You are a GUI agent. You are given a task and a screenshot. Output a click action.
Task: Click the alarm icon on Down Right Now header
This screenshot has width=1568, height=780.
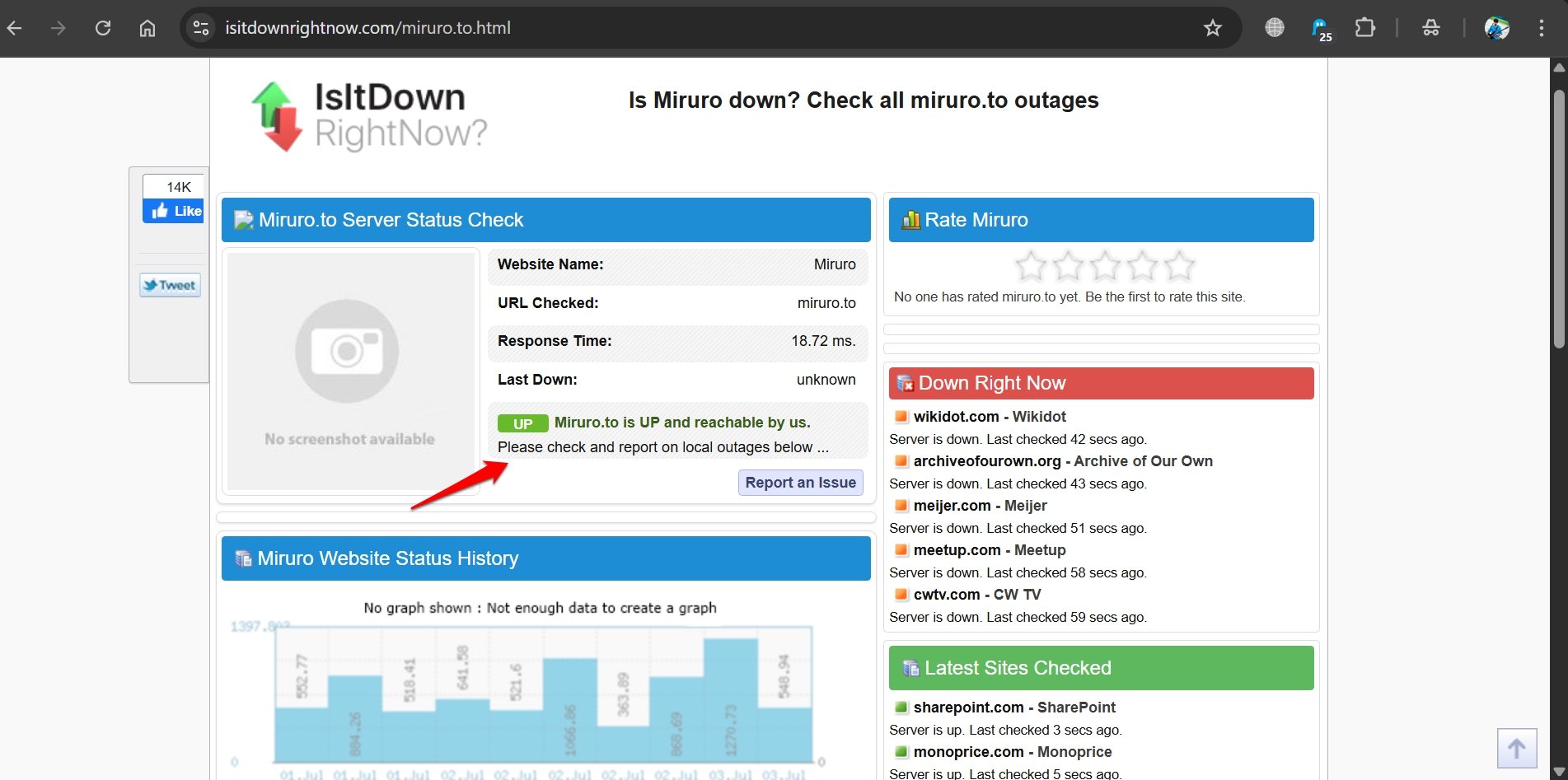tap(904, 383)
